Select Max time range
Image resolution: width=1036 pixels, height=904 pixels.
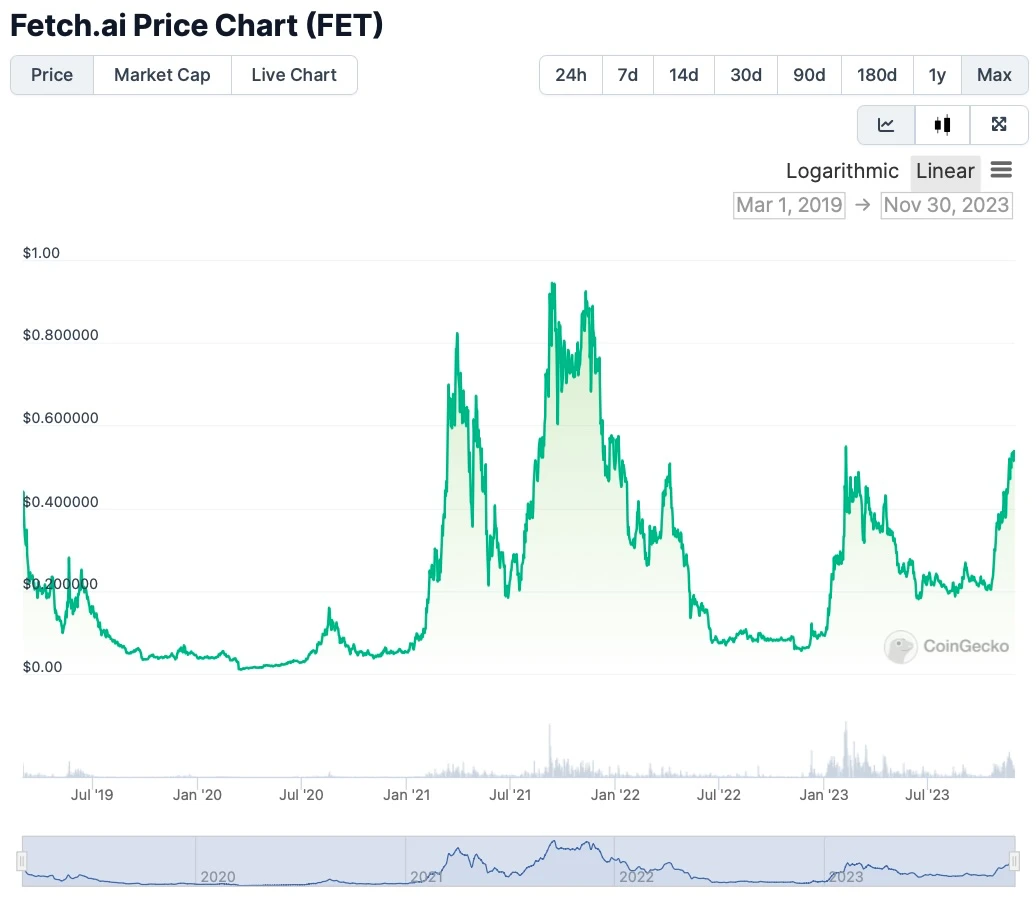[x=994, y=75]
